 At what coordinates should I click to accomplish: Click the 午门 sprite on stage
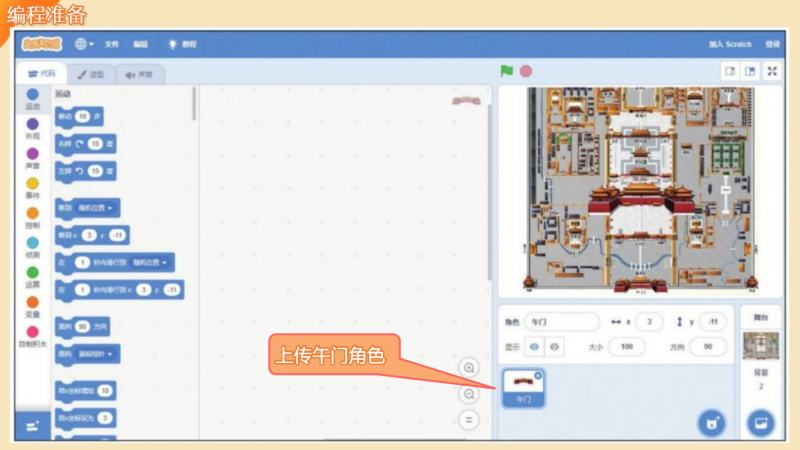tap(640, 198)
